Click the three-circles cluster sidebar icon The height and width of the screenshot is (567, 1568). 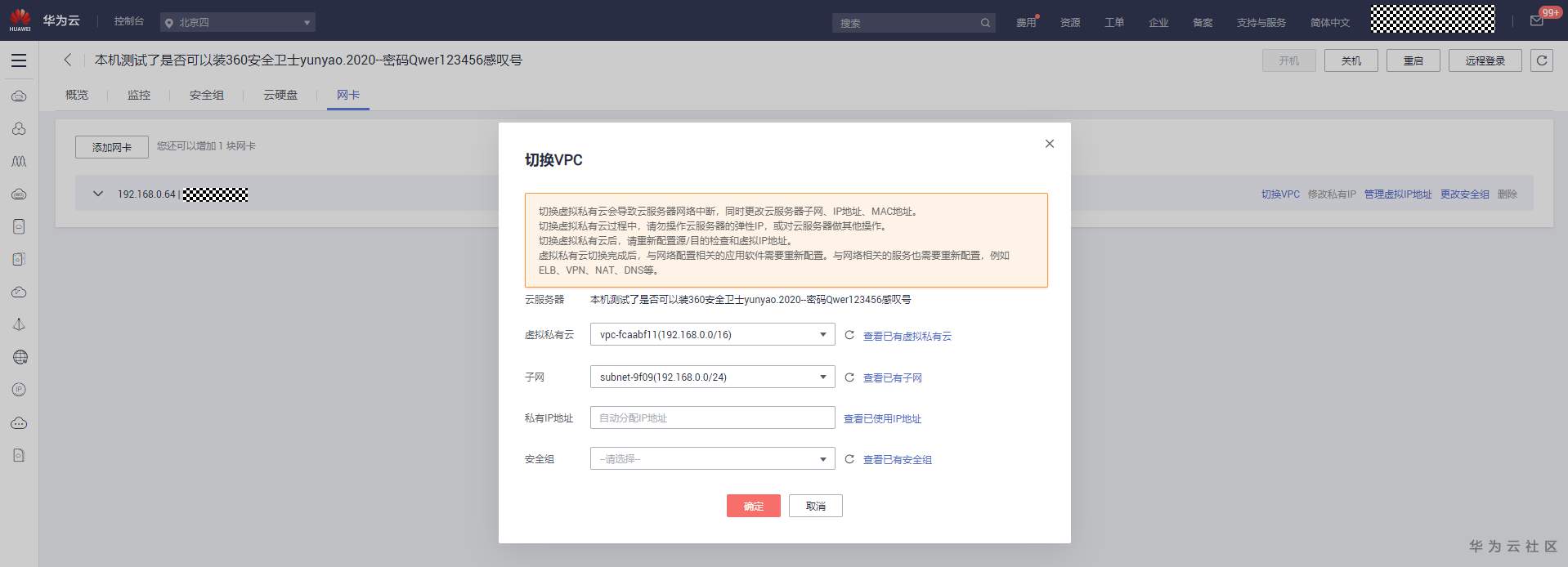[x=19, y=129]
